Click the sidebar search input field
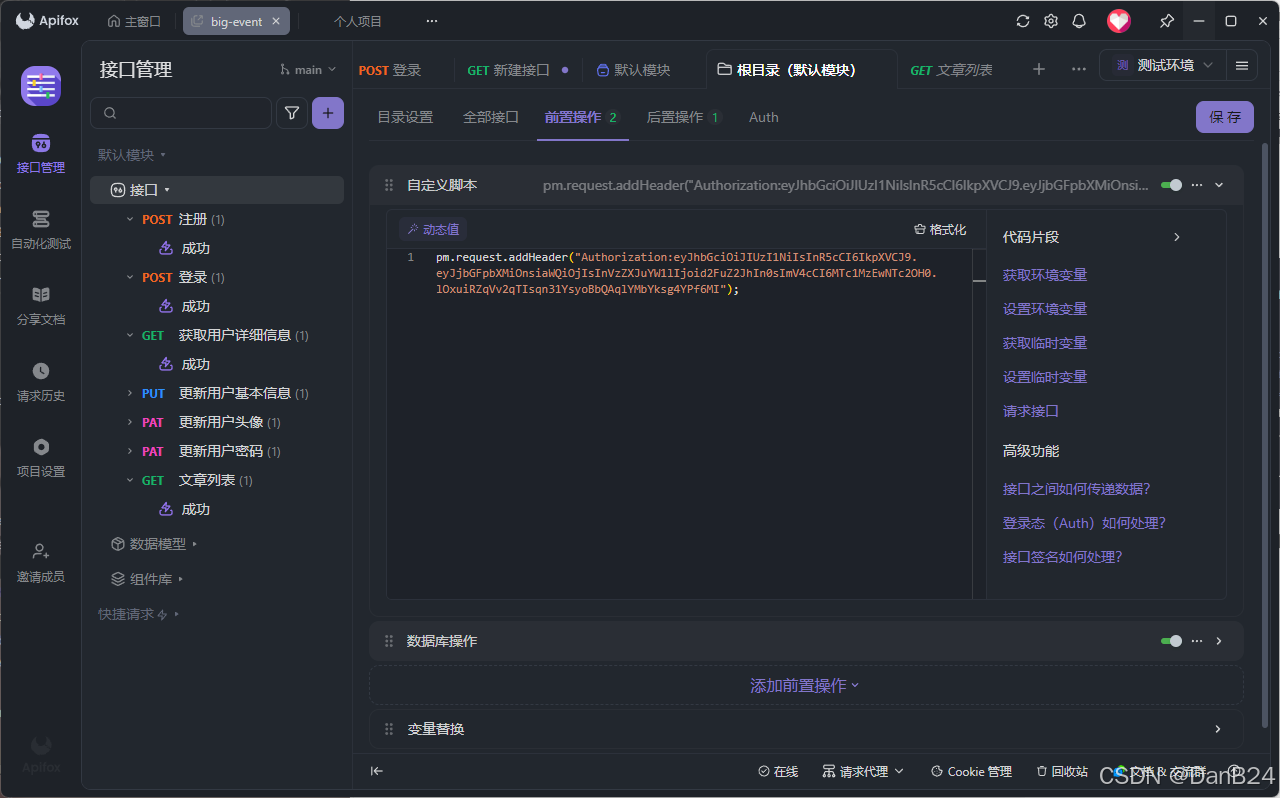 (x=181, y=113)
